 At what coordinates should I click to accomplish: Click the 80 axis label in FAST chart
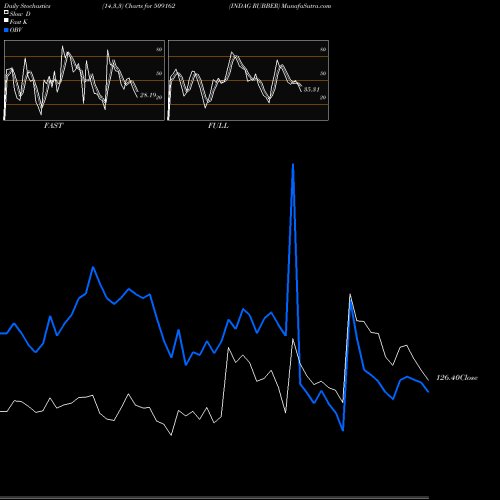159,49
